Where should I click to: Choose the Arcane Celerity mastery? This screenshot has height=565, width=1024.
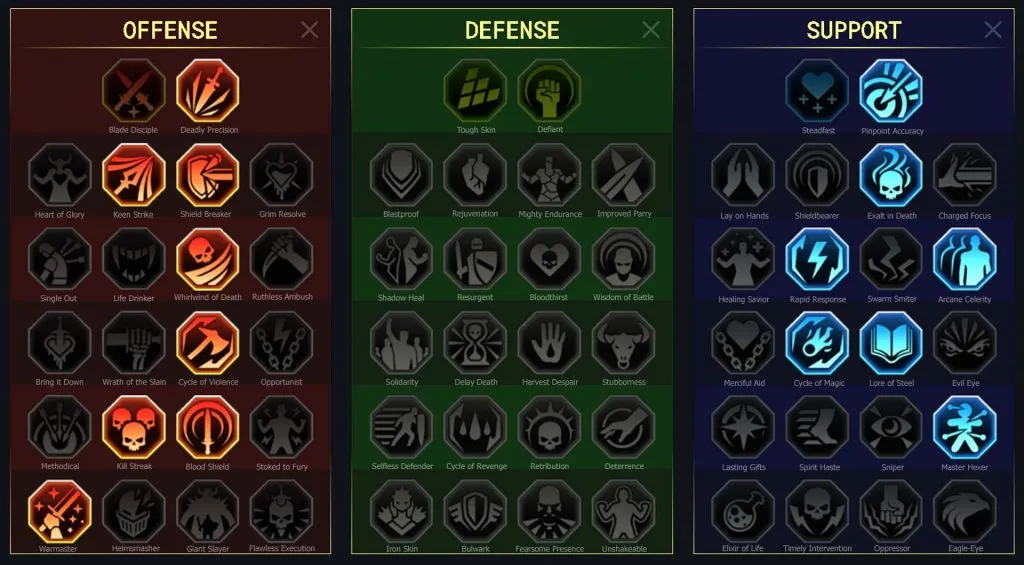(965, 259)
